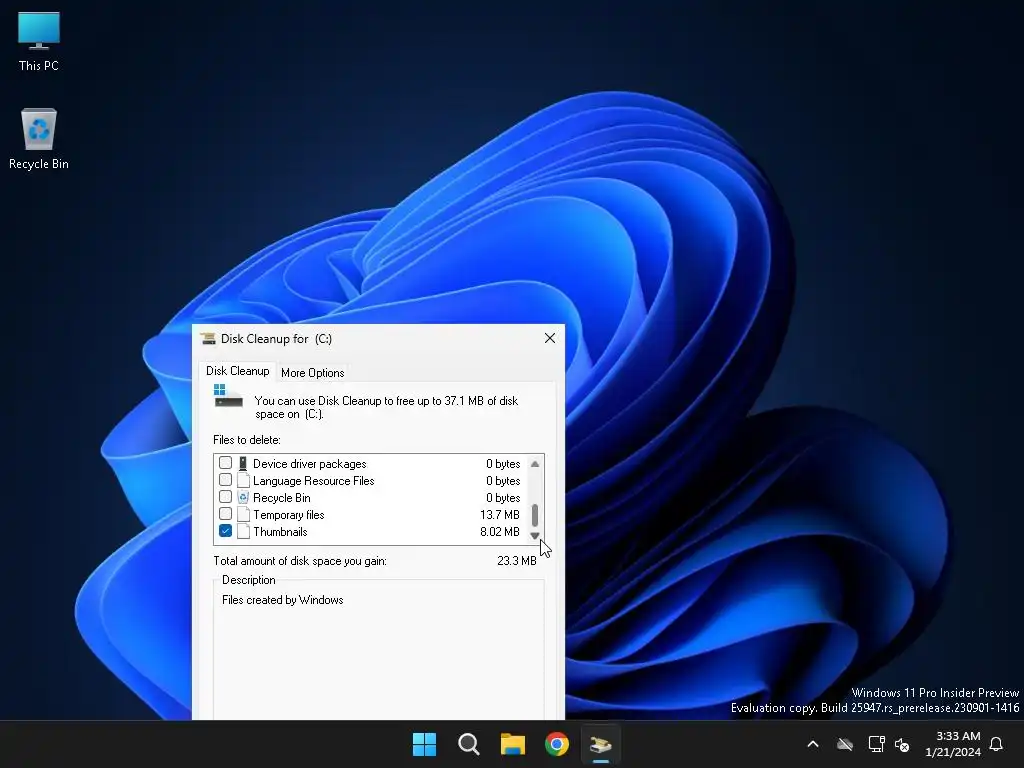Image resolution: width=1024 pixels, height=768 pixels.
Task: Click the 13.7 MB size value
Action: [x=500, y=515]
